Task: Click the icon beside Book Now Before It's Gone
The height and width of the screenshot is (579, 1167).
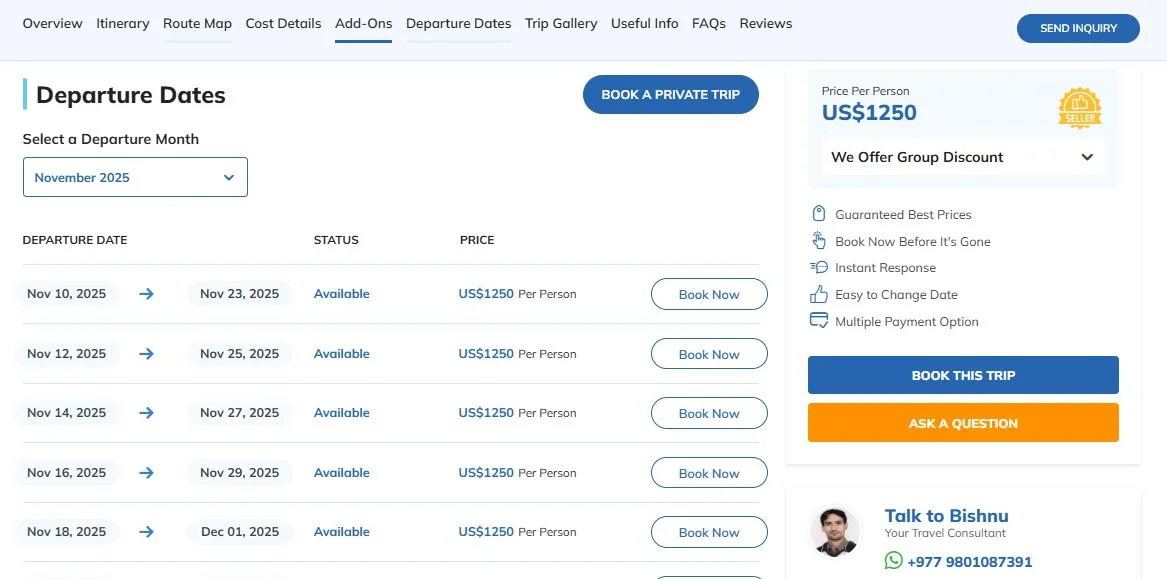Action: [819, 240]
